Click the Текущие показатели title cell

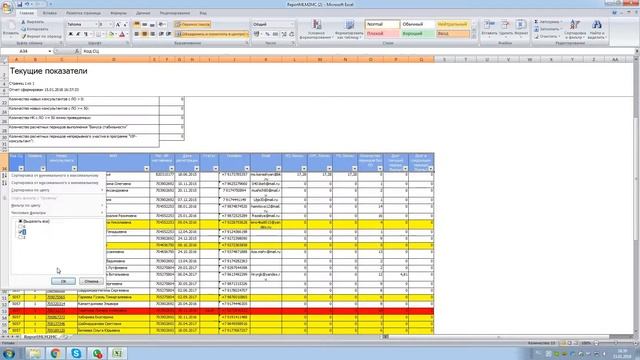(49, 71)
